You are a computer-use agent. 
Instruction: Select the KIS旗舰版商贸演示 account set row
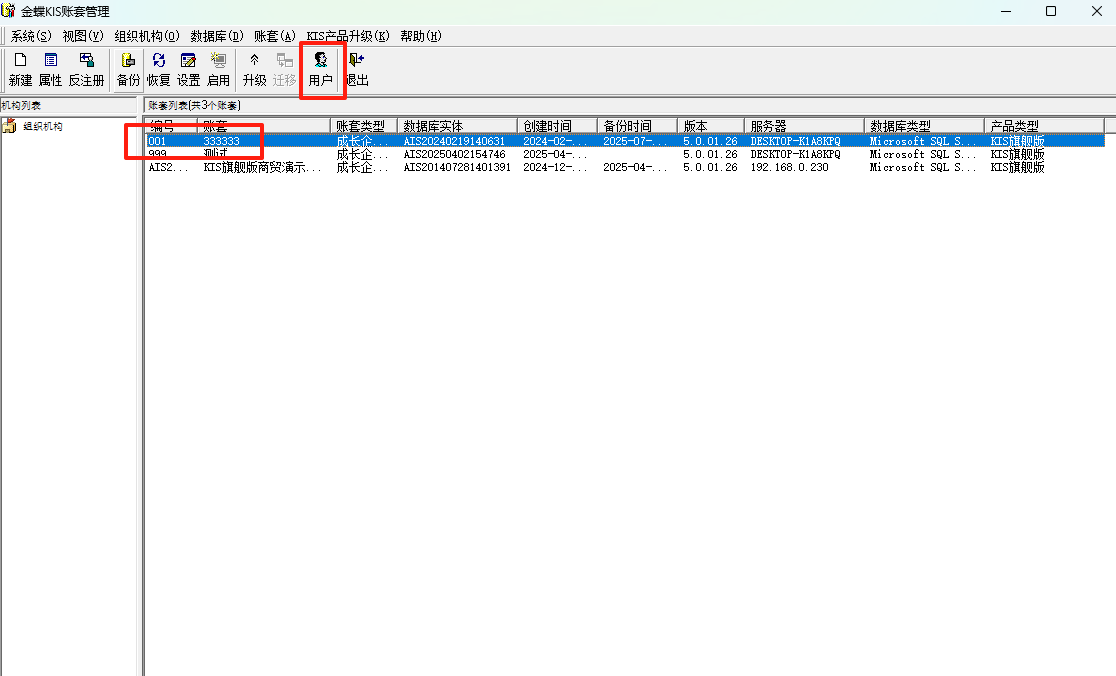coord(262,167)
